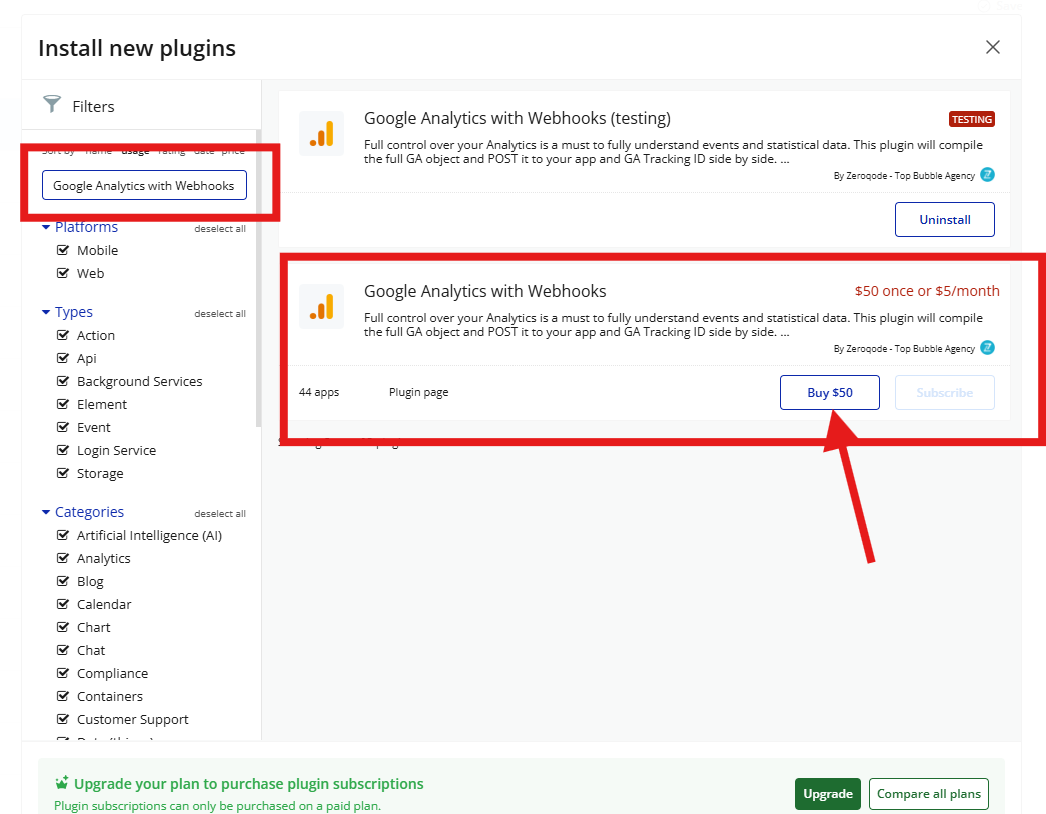
Task: Uncheck the Mobile platform checkbox
Action: click(x=62, y=250)
